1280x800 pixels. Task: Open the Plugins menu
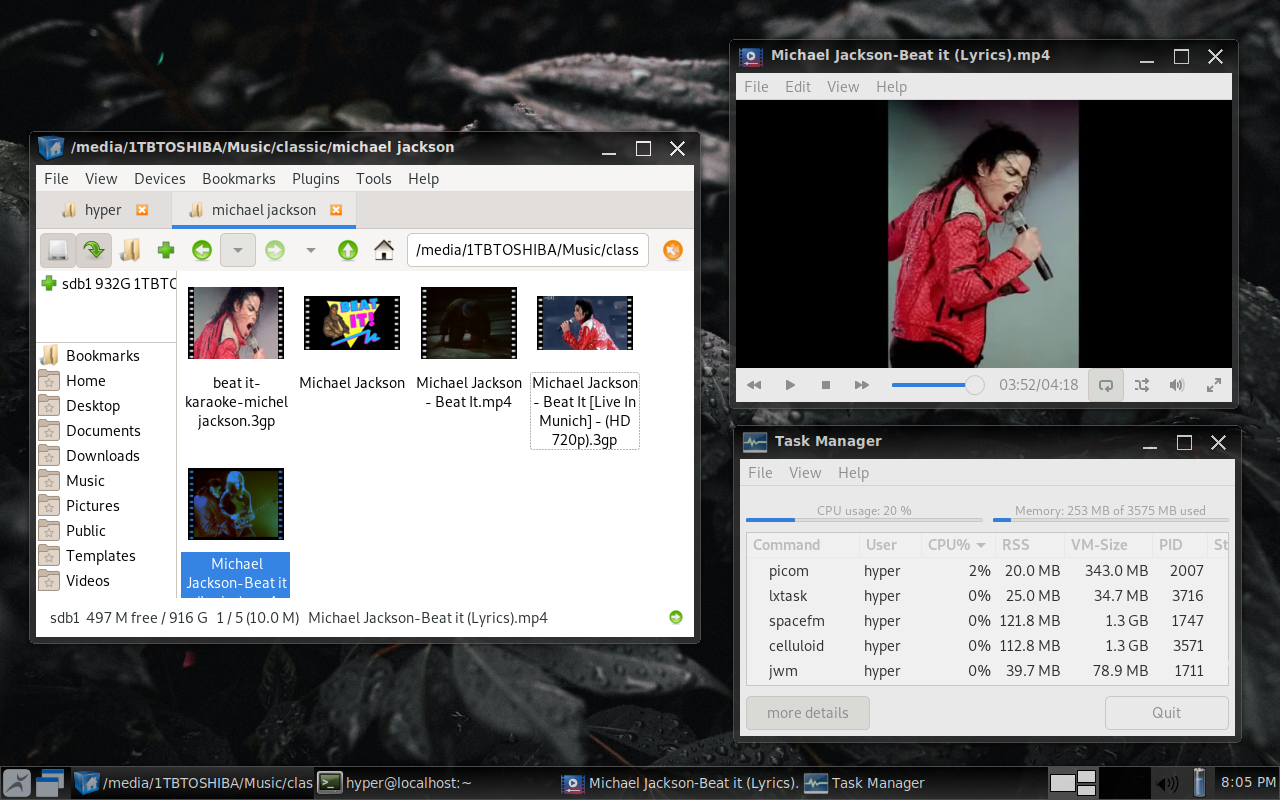tap(316, 178)
